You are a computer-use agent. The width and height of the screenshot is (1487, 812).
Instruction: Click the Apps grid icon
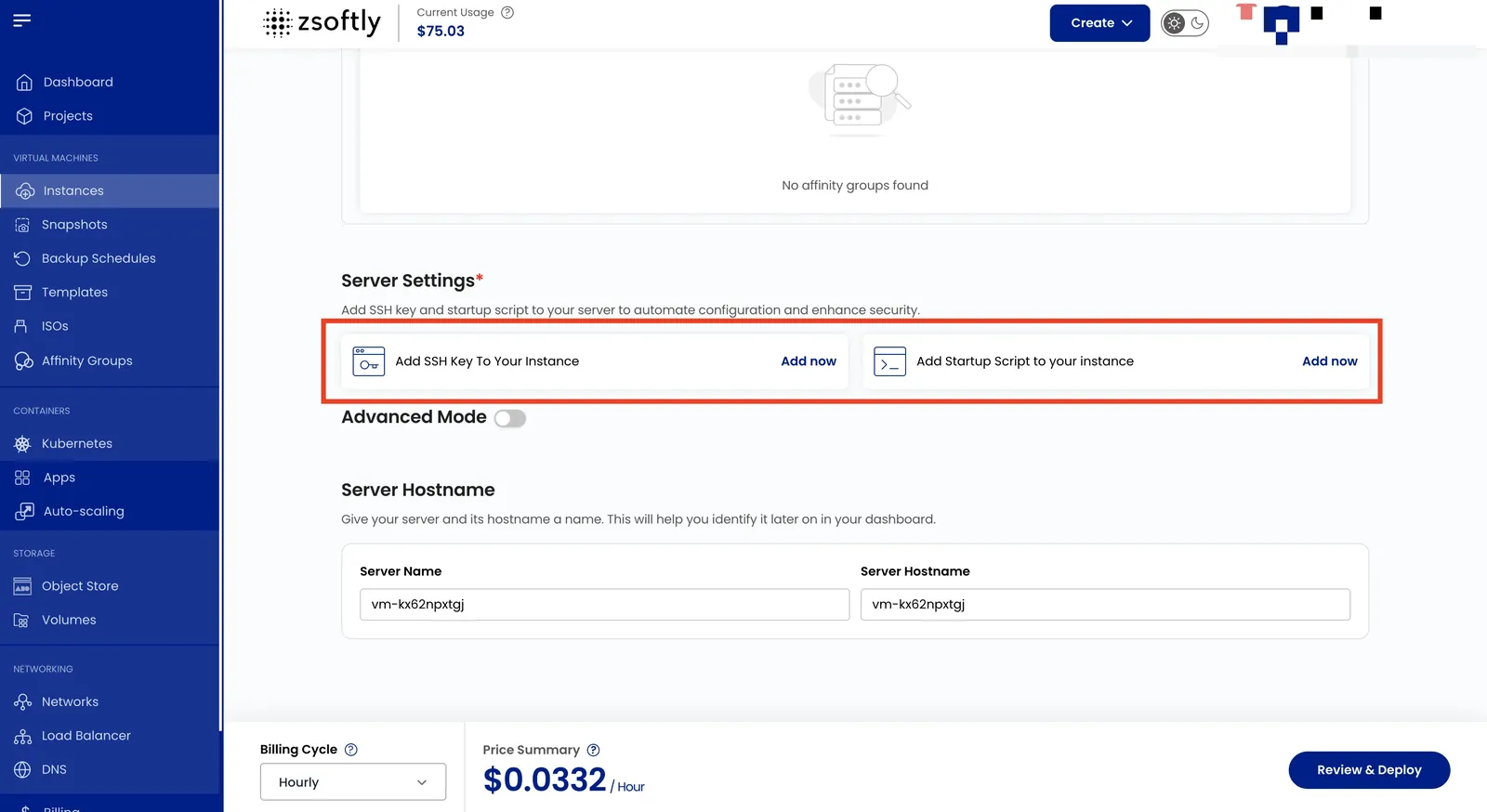(x=22, y=478)
